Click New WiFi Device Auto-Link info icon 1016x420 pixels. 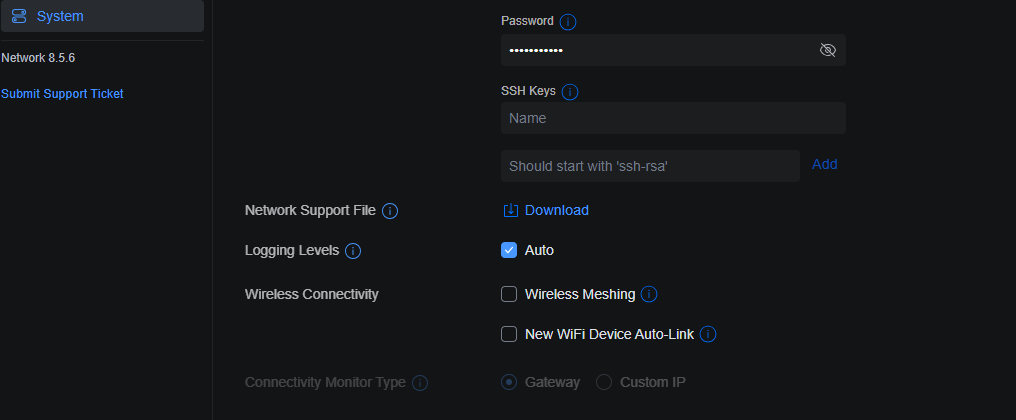pyautogui.click(x=708, y=334)
